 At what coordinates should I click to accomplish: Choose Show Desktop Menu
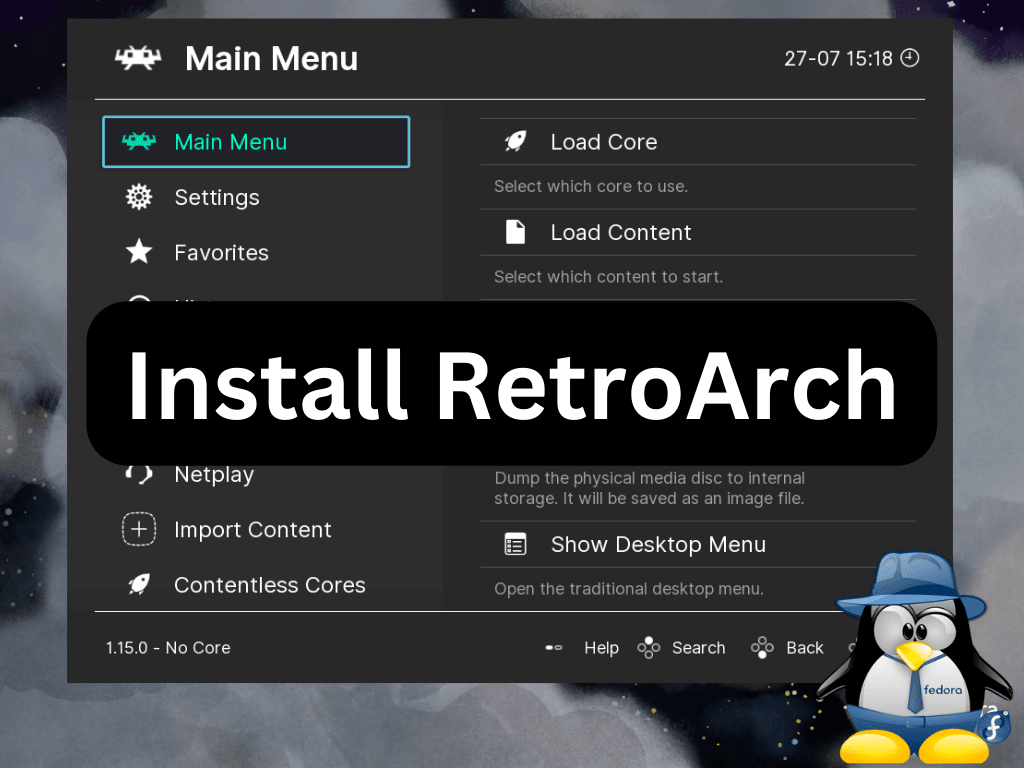click(x=698, y=545)
